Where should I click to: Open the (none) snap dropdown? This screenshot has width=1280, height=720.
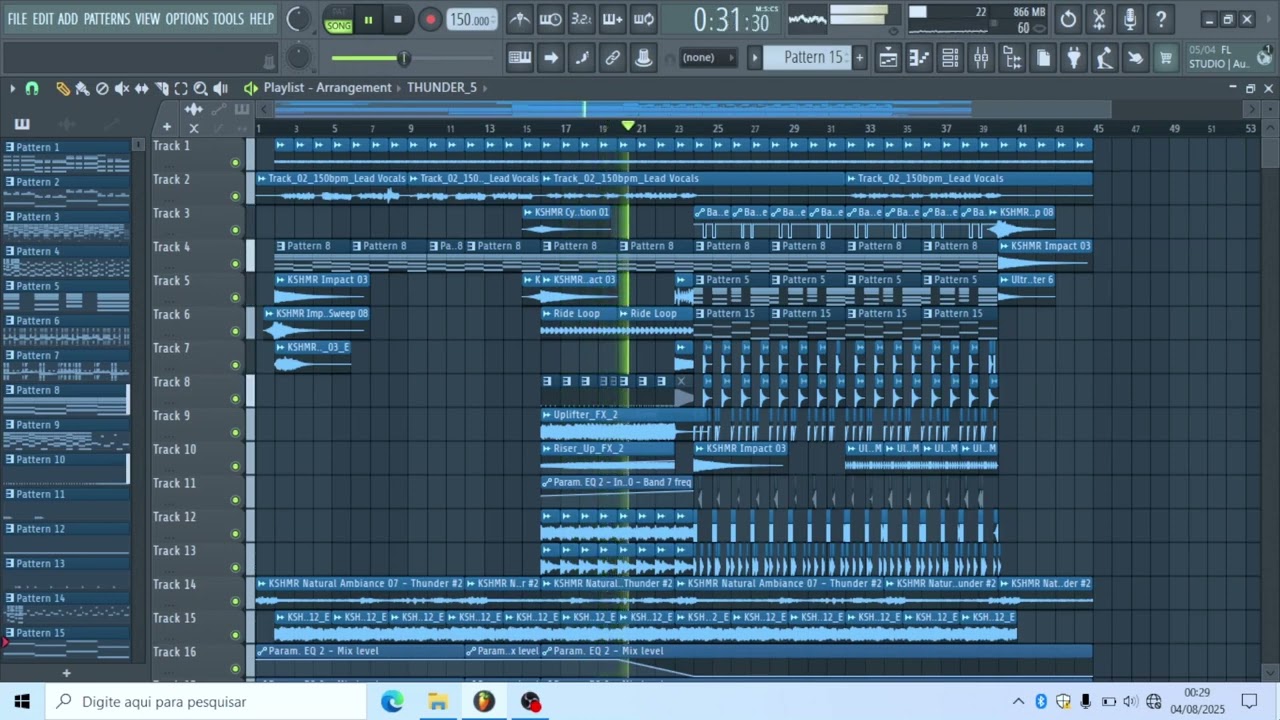[706, 58]
